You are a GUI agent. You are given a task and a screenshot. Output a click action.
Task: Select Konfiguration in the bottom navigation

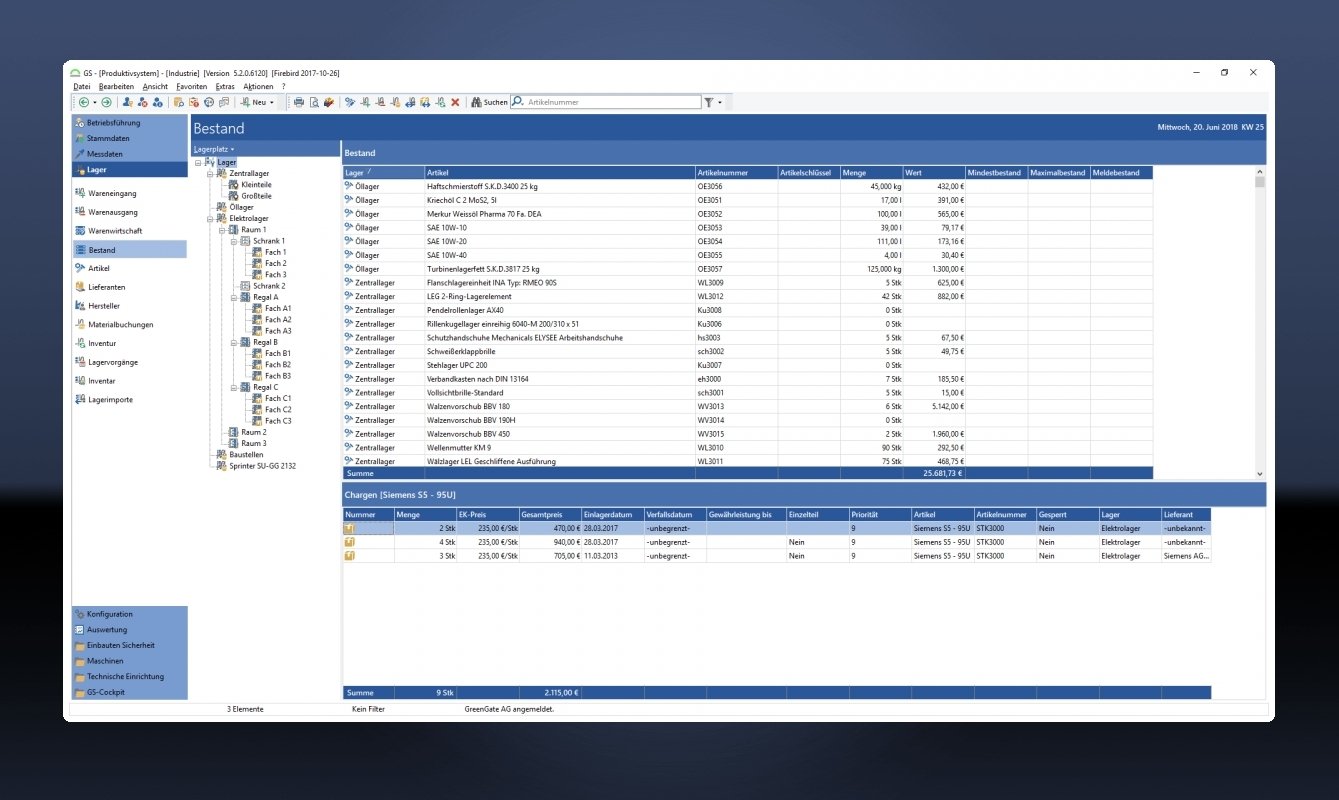pos(129,614)
